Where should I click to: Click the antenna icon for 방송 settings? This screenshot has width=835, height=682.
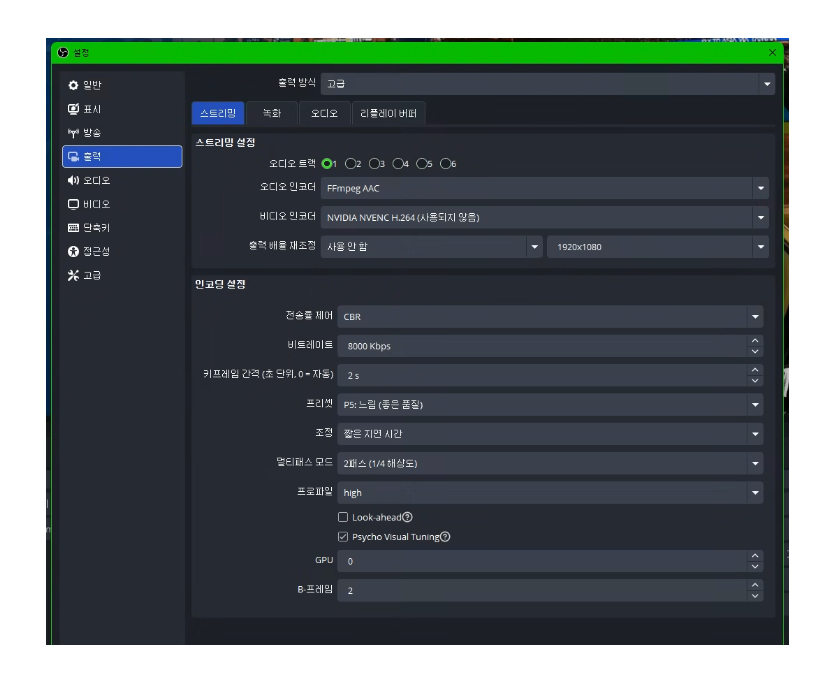click(73, 133)
